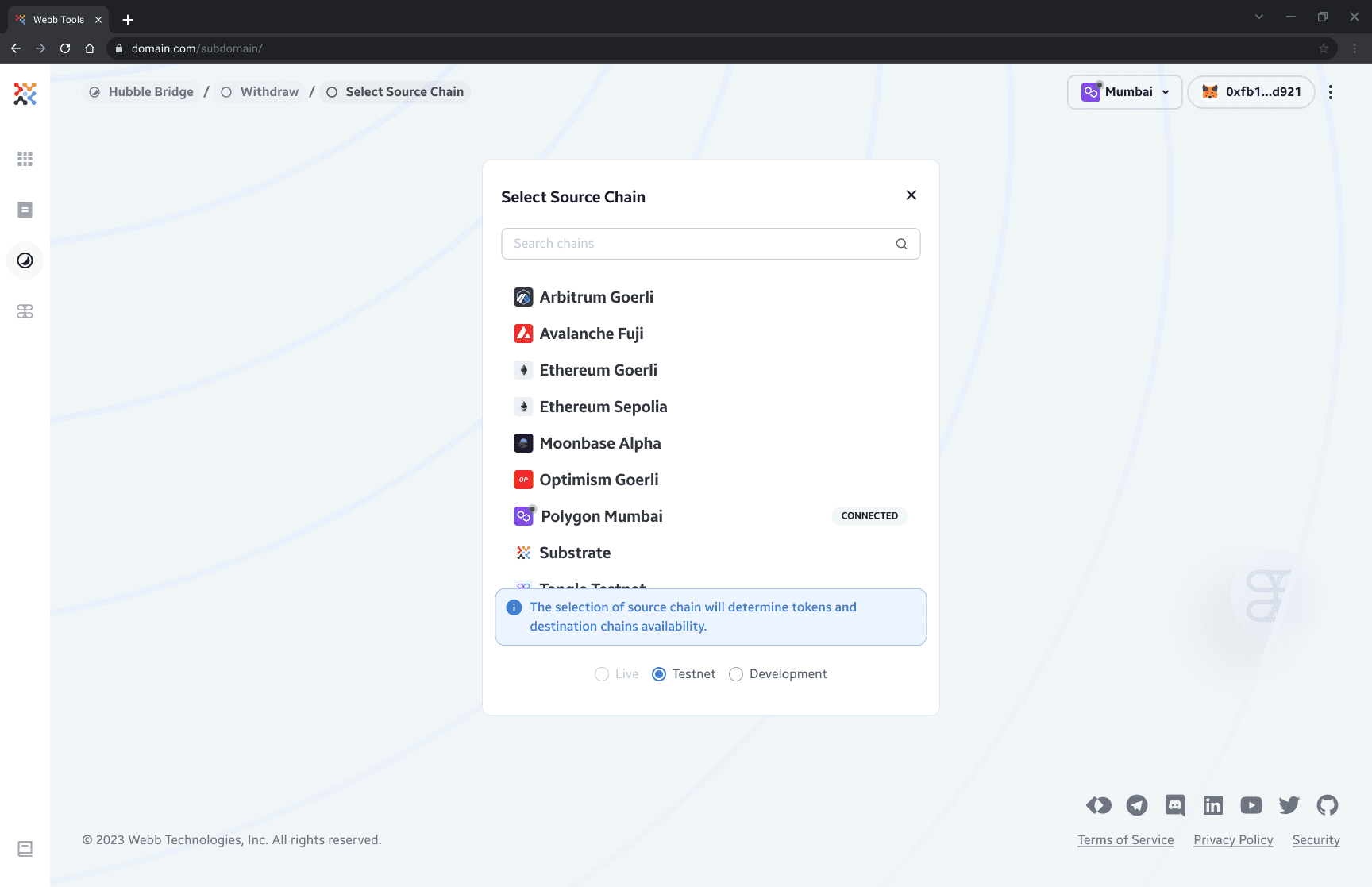Close the Webb Tools browser tab
Viewport: 1372px width, 887px height.
pyautogui.click(x=98, y=20)
